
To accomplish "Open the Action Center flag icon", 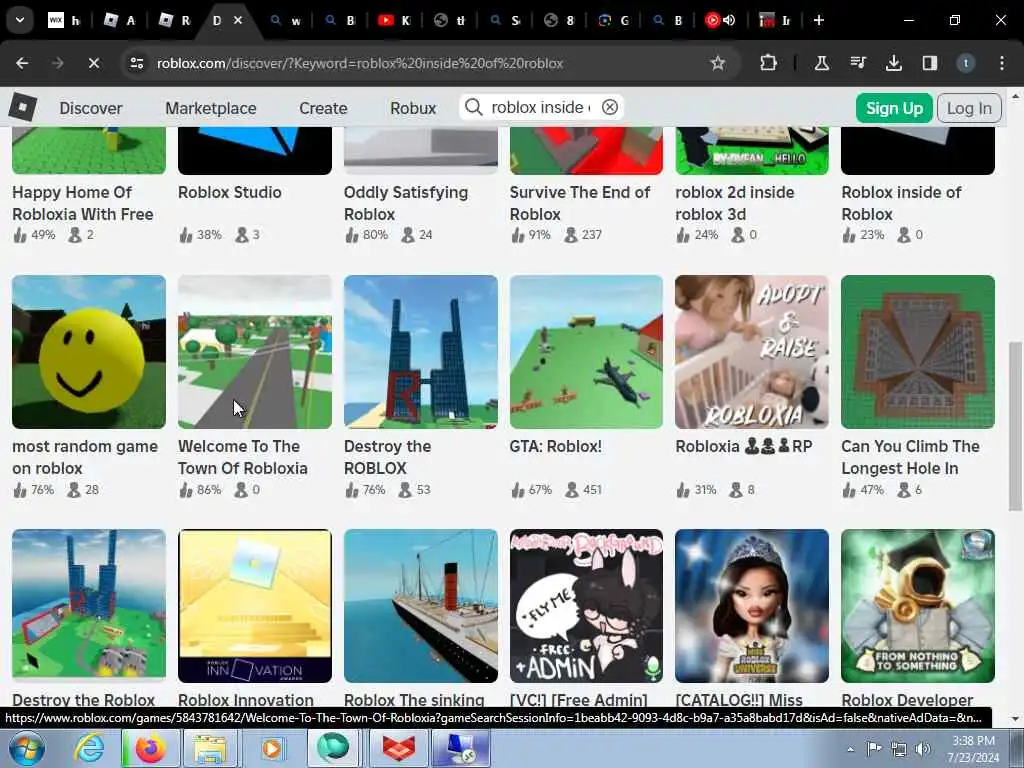I will tap(874, 748).
